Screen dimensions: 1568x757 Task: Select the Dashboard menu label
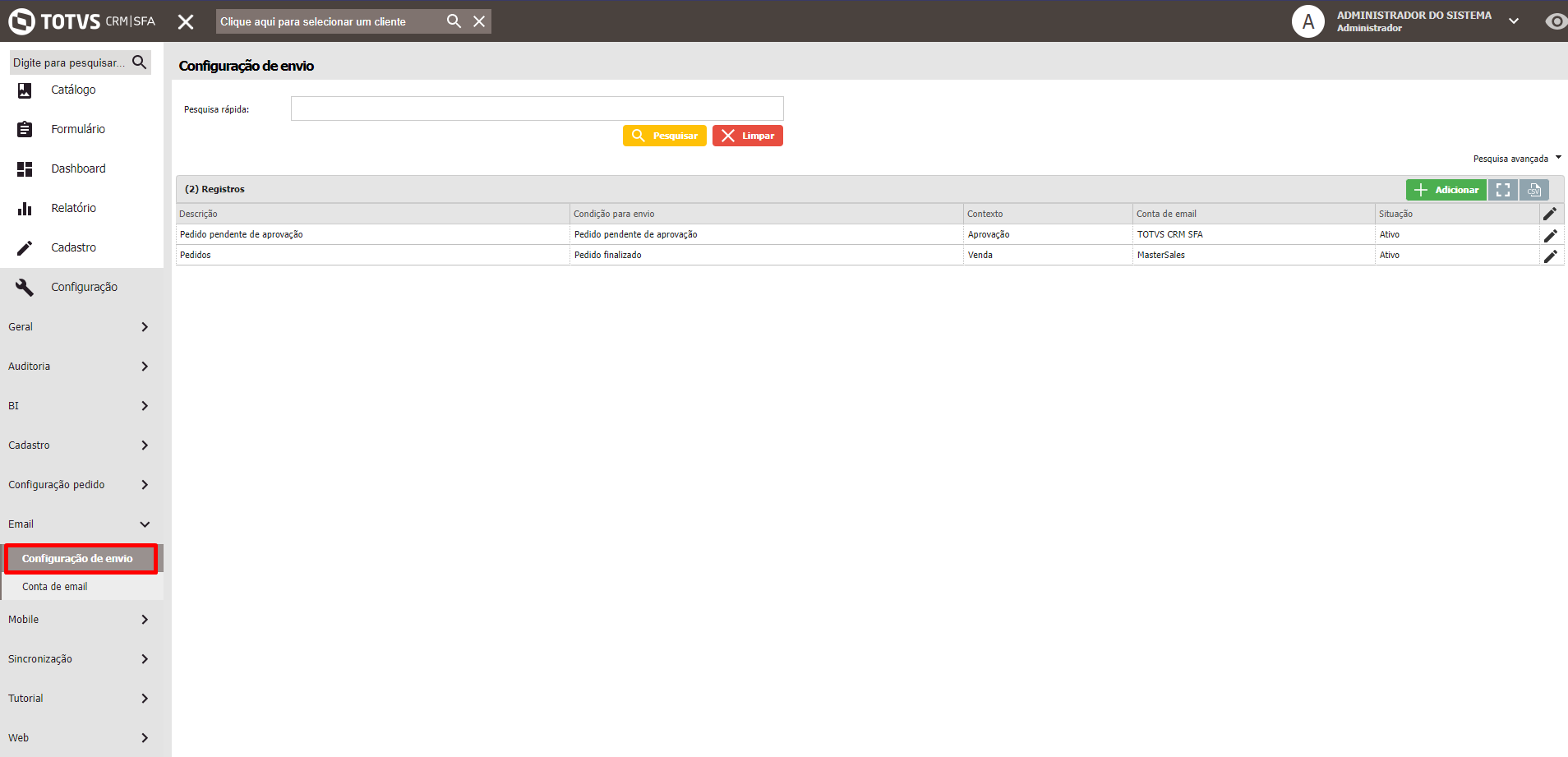click(78, 168)
